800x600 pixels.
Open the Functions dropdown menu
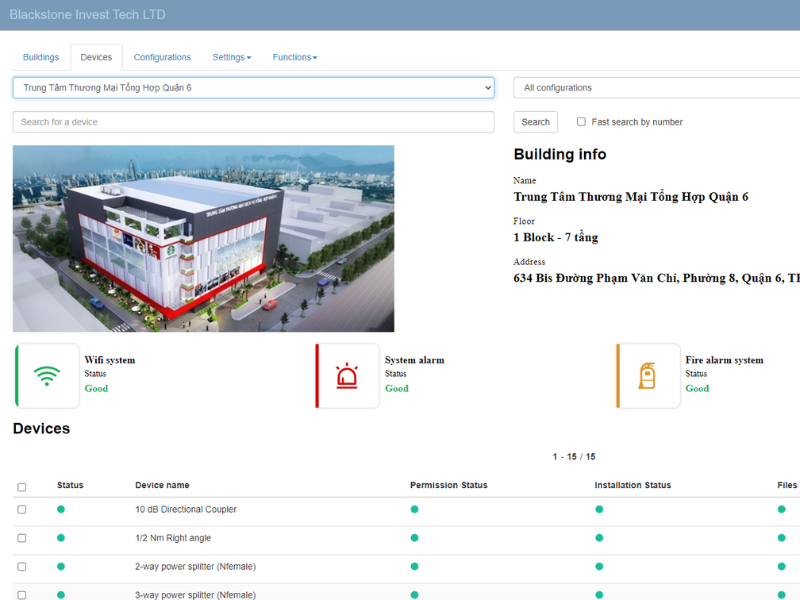point(294,58)
